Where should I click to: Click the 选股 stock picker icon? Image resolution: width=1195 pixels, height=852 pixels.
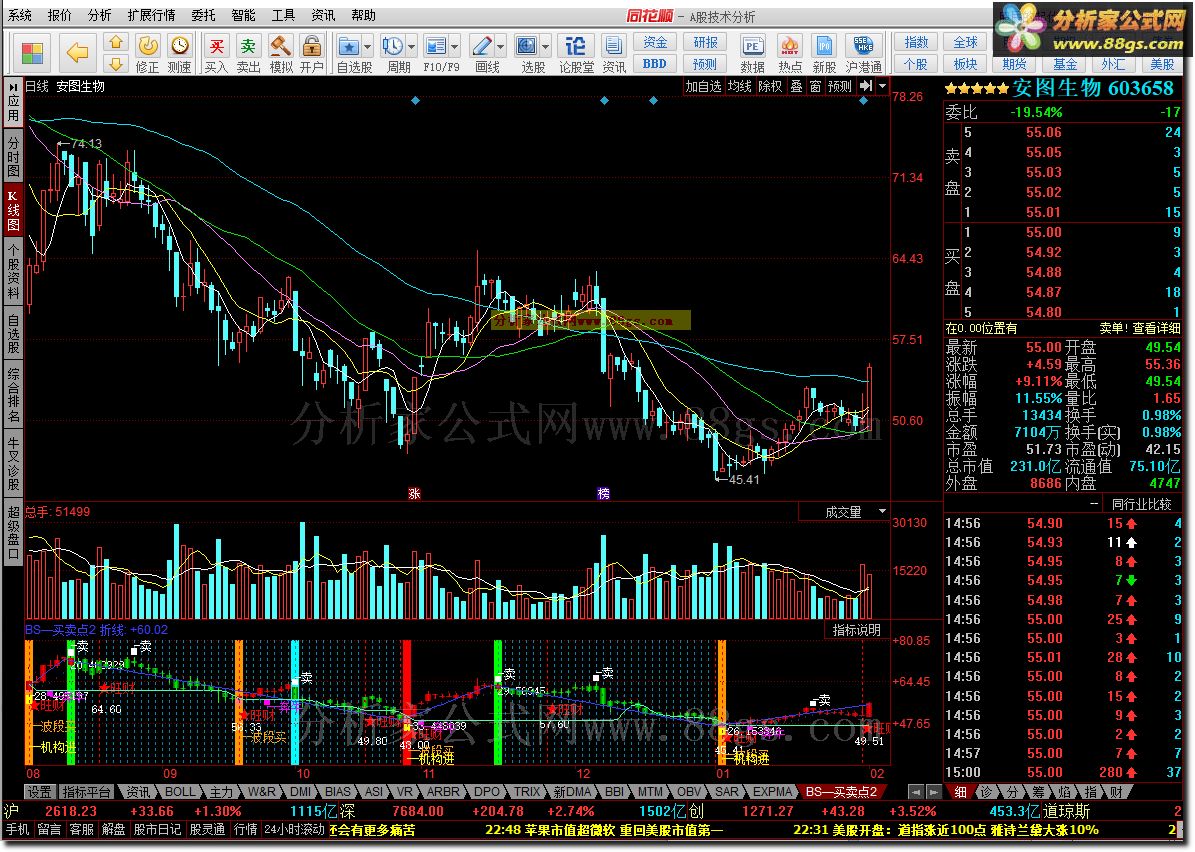(527, 46)
